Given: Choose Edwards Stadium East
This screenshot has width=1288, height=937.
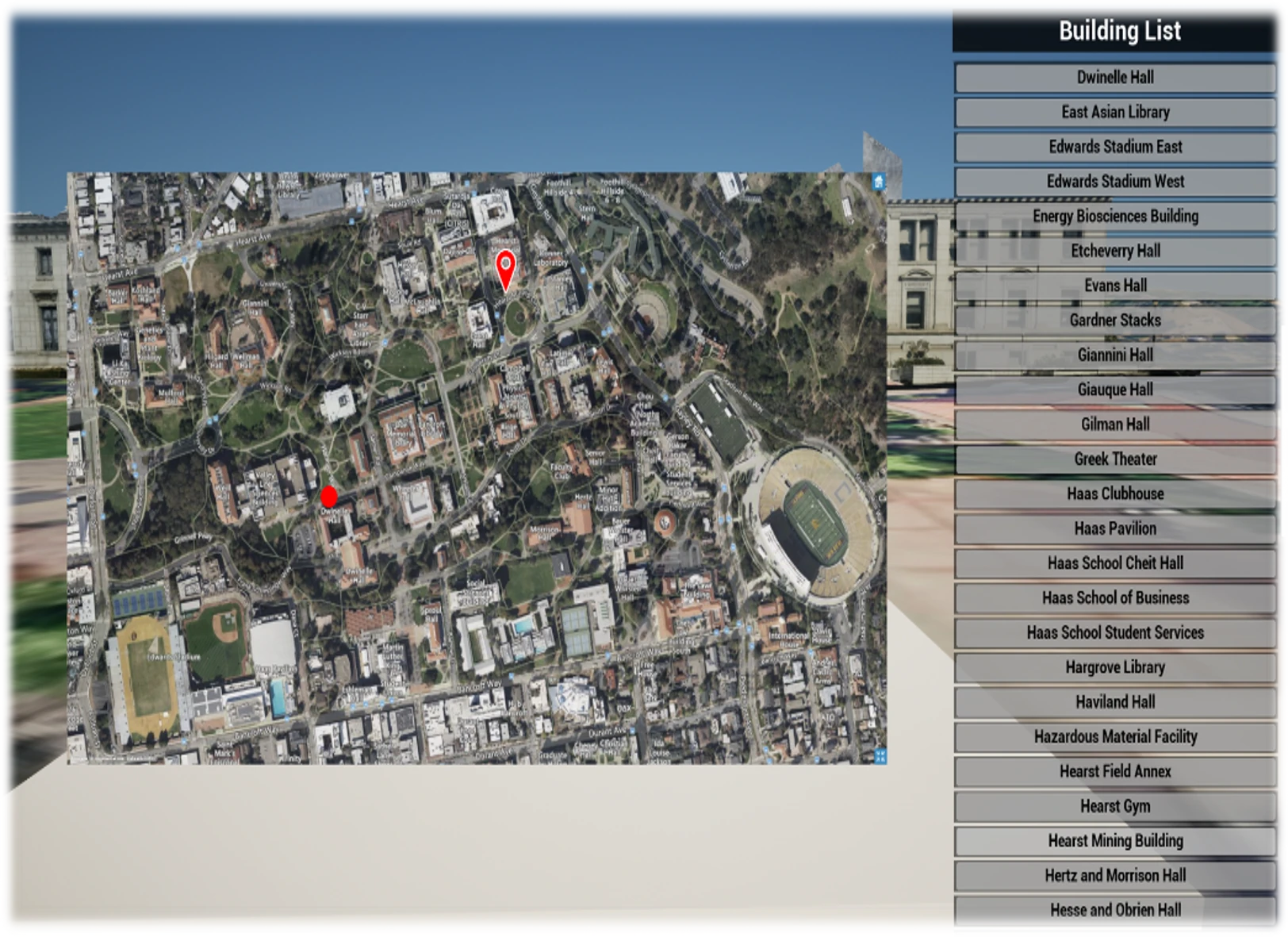Looking at the screenshot, I should point(1114,147).
